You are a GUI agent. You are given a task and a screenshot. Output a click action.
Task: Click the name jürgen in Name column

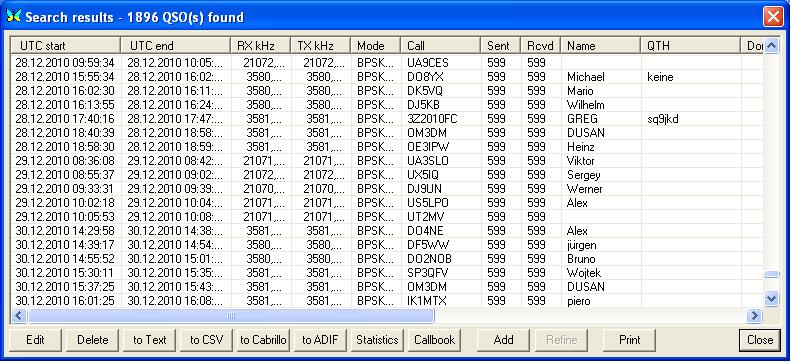tap(582, 246)
